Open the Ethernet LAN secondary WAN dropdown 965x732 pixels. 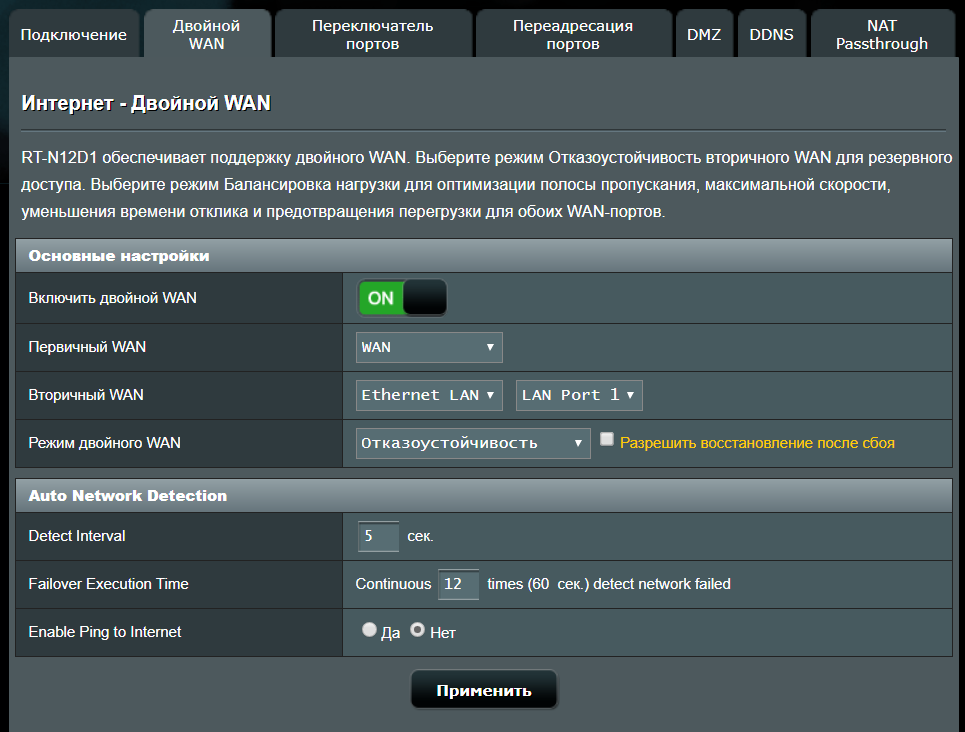(x=429, y=395)
